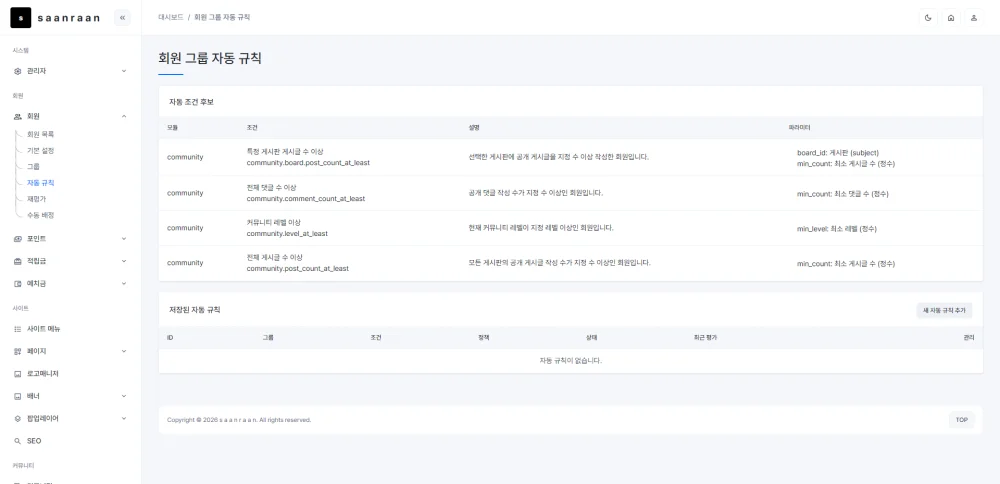The width and height of the screenshot is (1000, 484).
Task: Click the 커뮤니티 레벨 이상 condition name
Action: tap(274, 222)
